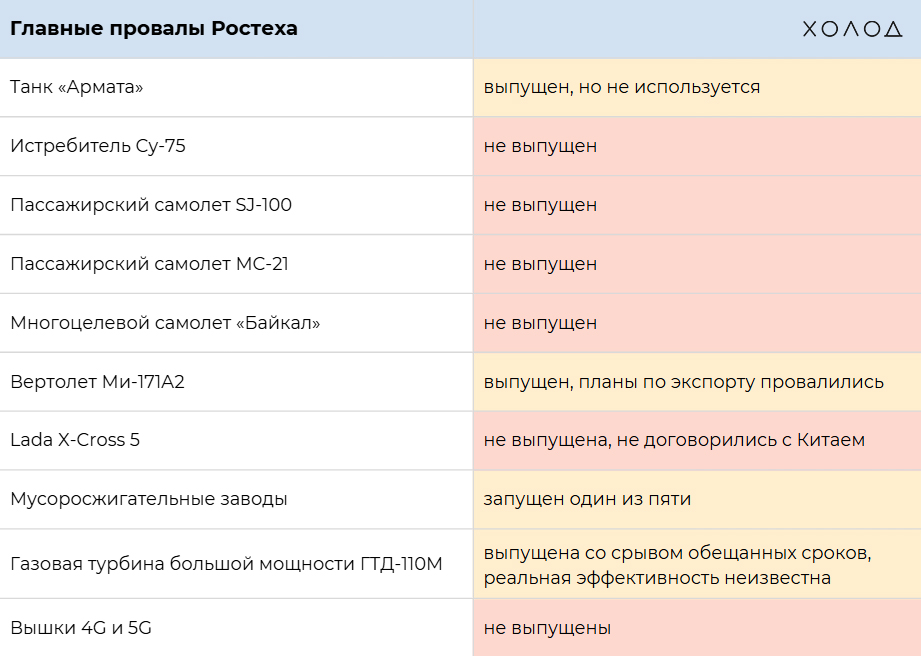Select 'Пассажирский самолет МС-21' cell
The width and height of the screenshot is (921, 656).
150,264
